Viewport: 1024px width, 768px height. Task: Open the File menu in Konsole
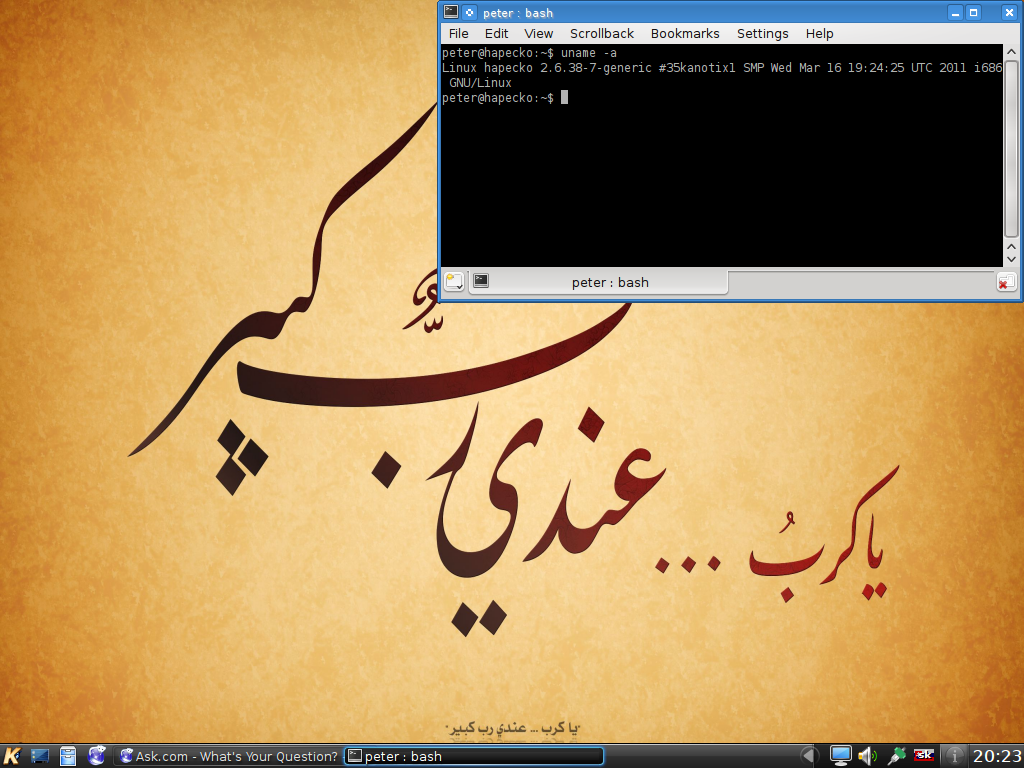pyautogui.click(x=458, y=33)
